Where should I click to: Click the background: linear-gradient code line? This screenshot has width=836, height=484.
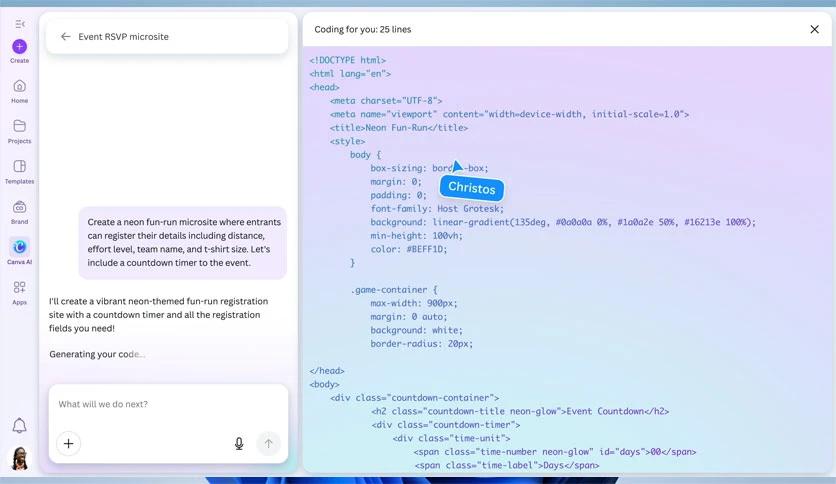click(x=563, y=222)
